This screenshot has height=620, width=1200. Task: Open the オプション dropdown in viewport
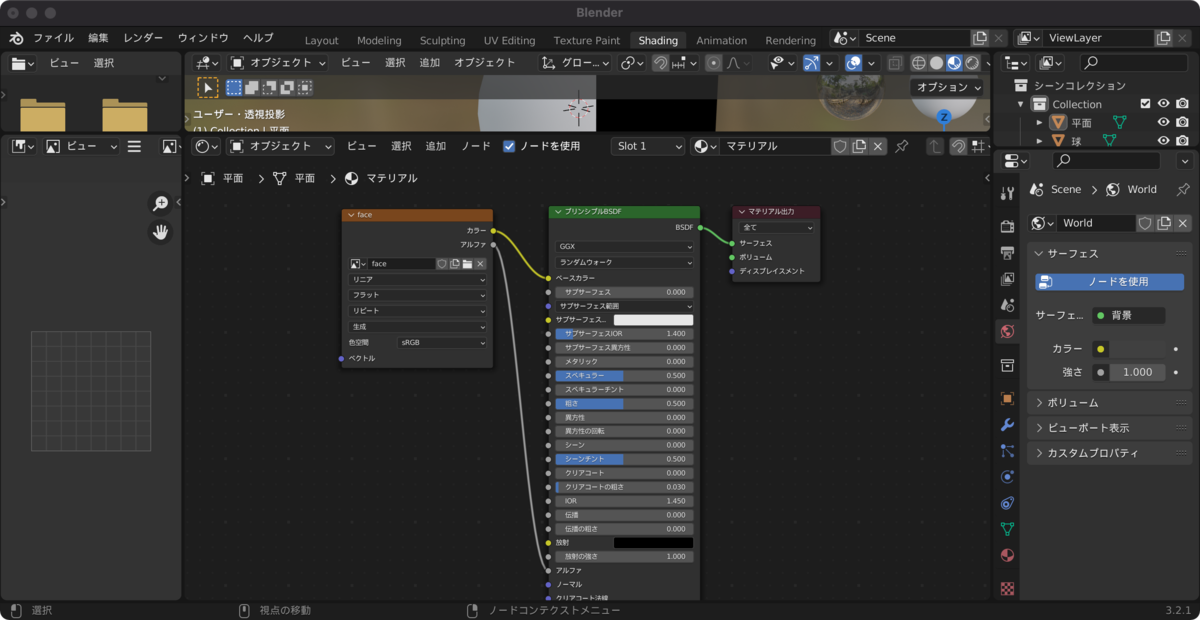pos(947,87)
